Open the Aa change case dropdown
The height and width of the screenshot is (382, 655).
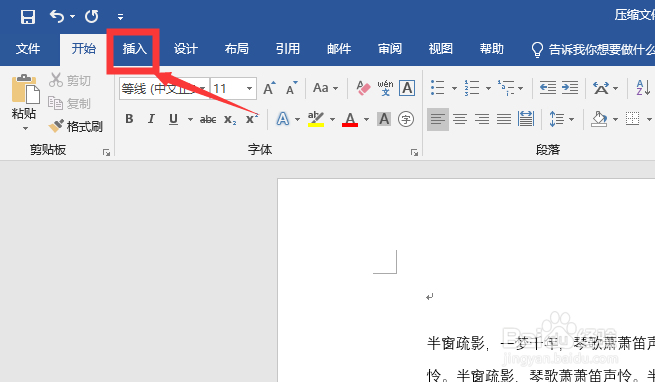tap(325, 88)
